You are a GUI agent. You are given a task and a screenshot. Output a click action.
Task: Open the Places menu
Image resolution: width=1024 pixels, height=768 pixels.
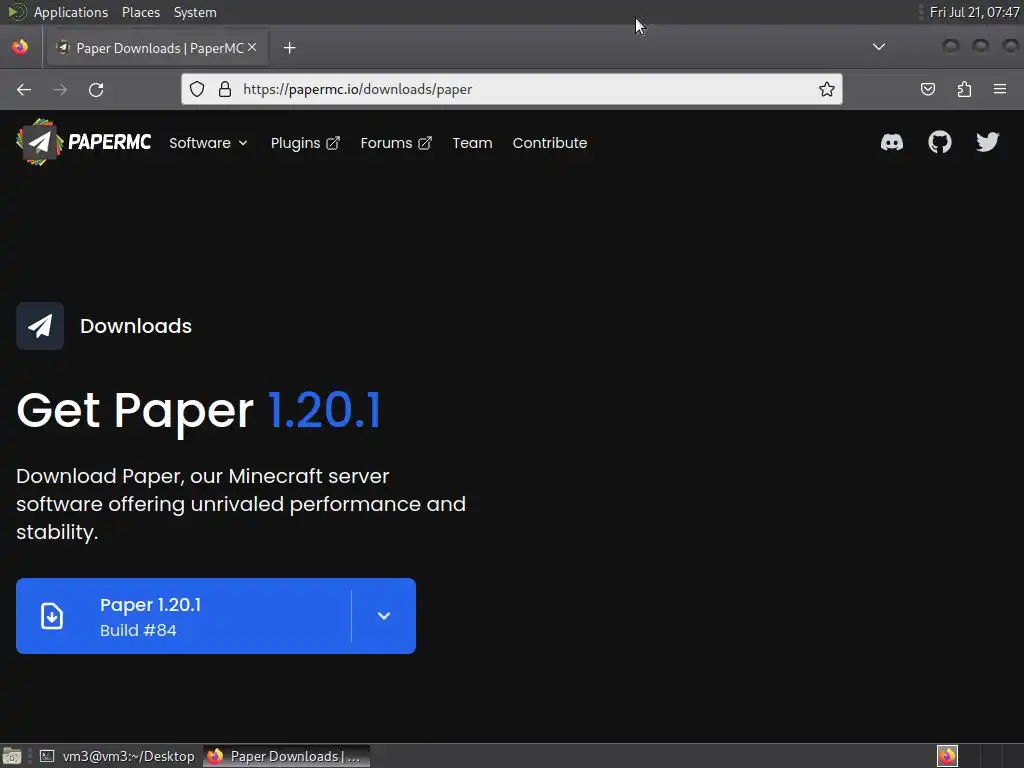pos(140,12)
